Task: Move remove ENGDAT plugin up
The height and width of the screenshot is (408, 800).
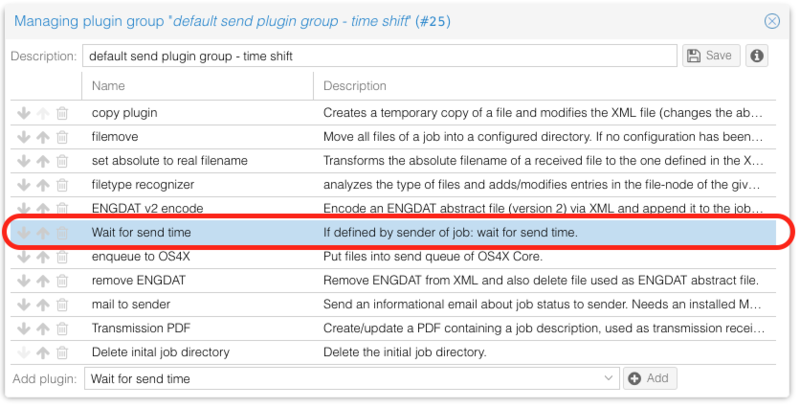Action: [43, 281]
